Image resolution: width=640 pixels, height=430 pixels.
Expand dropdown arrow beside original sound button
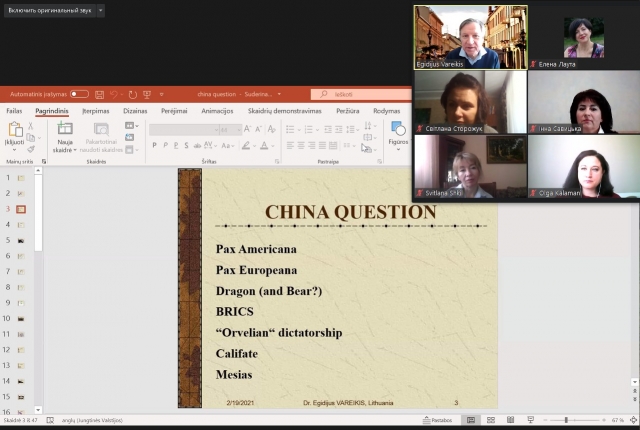pyautogui.click(x=100, y=10)
